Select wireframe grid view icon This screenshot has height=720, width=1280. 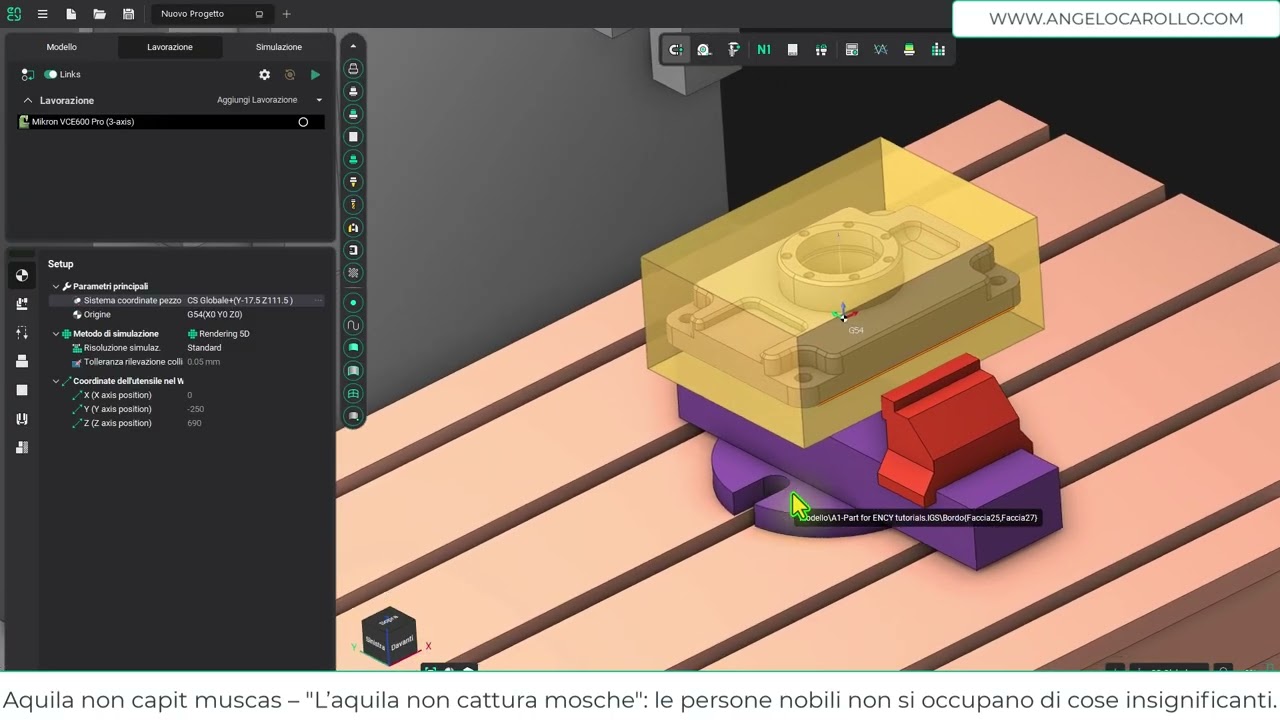353,394
